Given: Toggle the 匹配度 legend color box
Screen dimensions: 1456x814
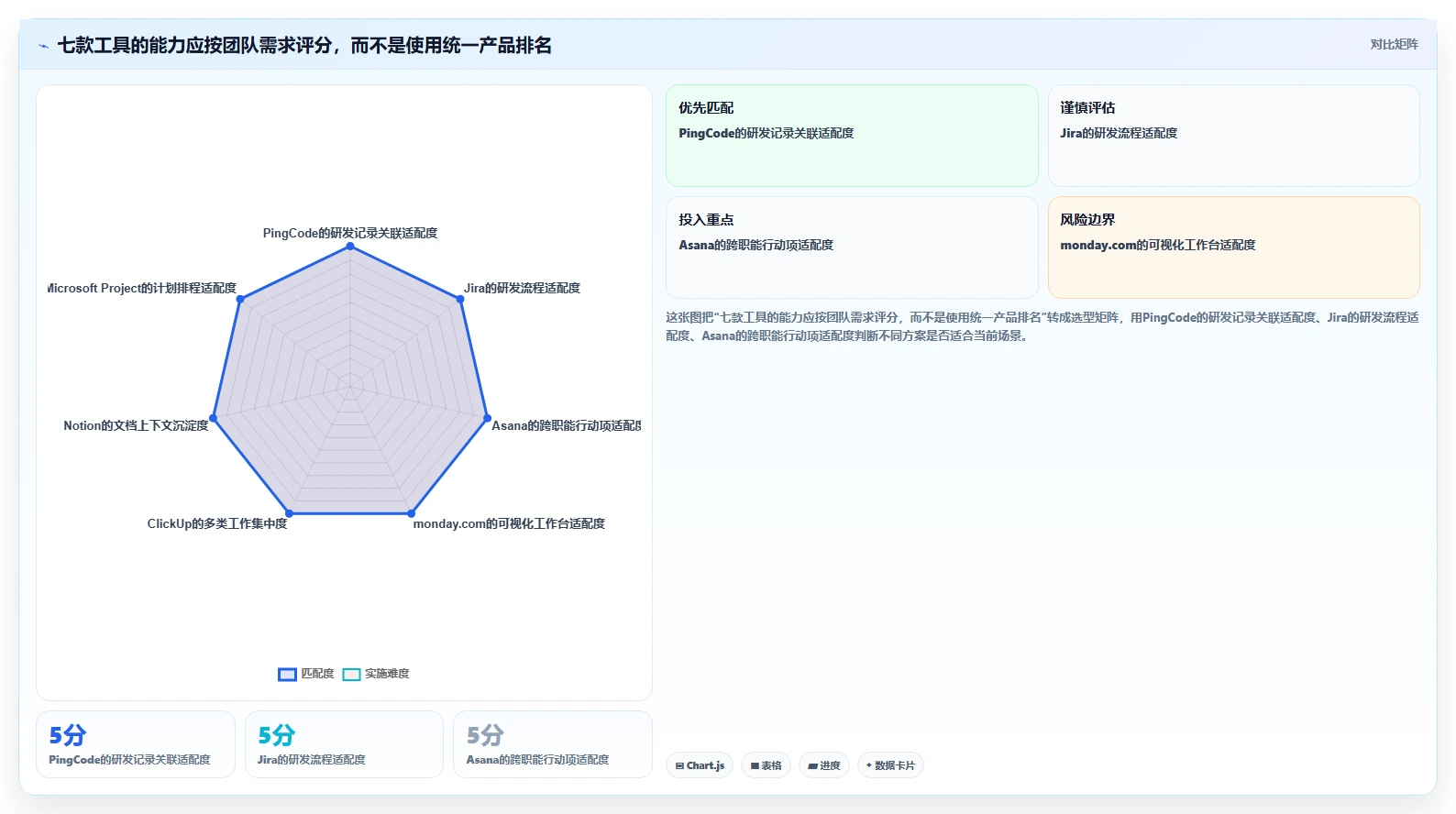Looking at the screenshot, I should pyautogui.click(x=287, y=674).
